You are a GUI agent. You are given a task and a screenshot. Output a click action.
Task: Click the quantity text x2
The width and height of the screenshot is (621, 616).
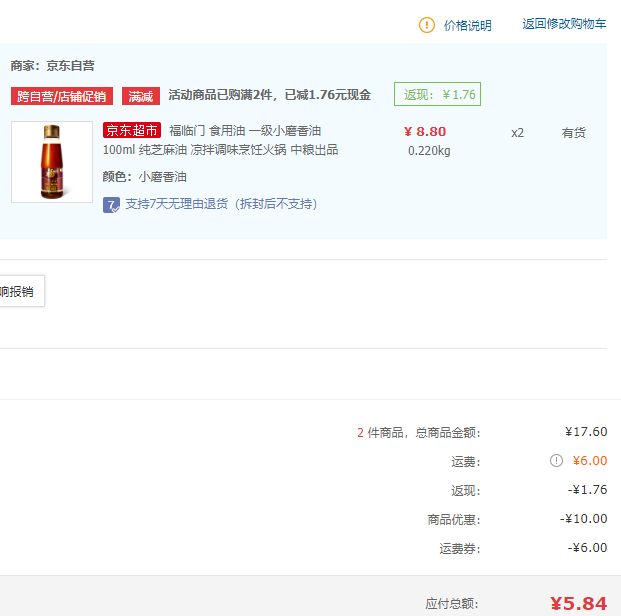point(517,133)
